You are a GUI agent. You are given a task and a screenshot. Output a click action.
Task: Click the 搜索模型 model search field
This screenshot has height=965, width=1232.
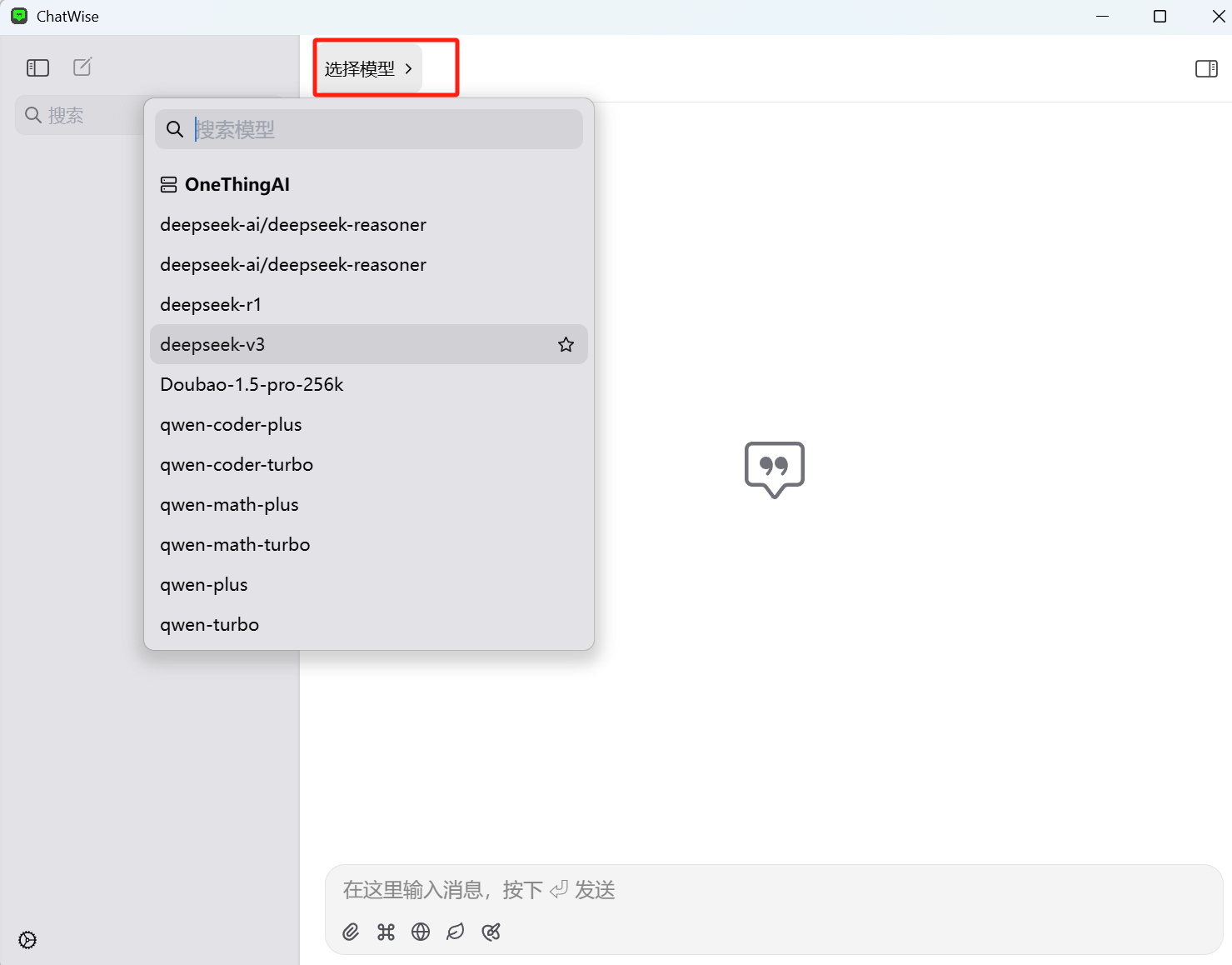(x=369, y=129)
